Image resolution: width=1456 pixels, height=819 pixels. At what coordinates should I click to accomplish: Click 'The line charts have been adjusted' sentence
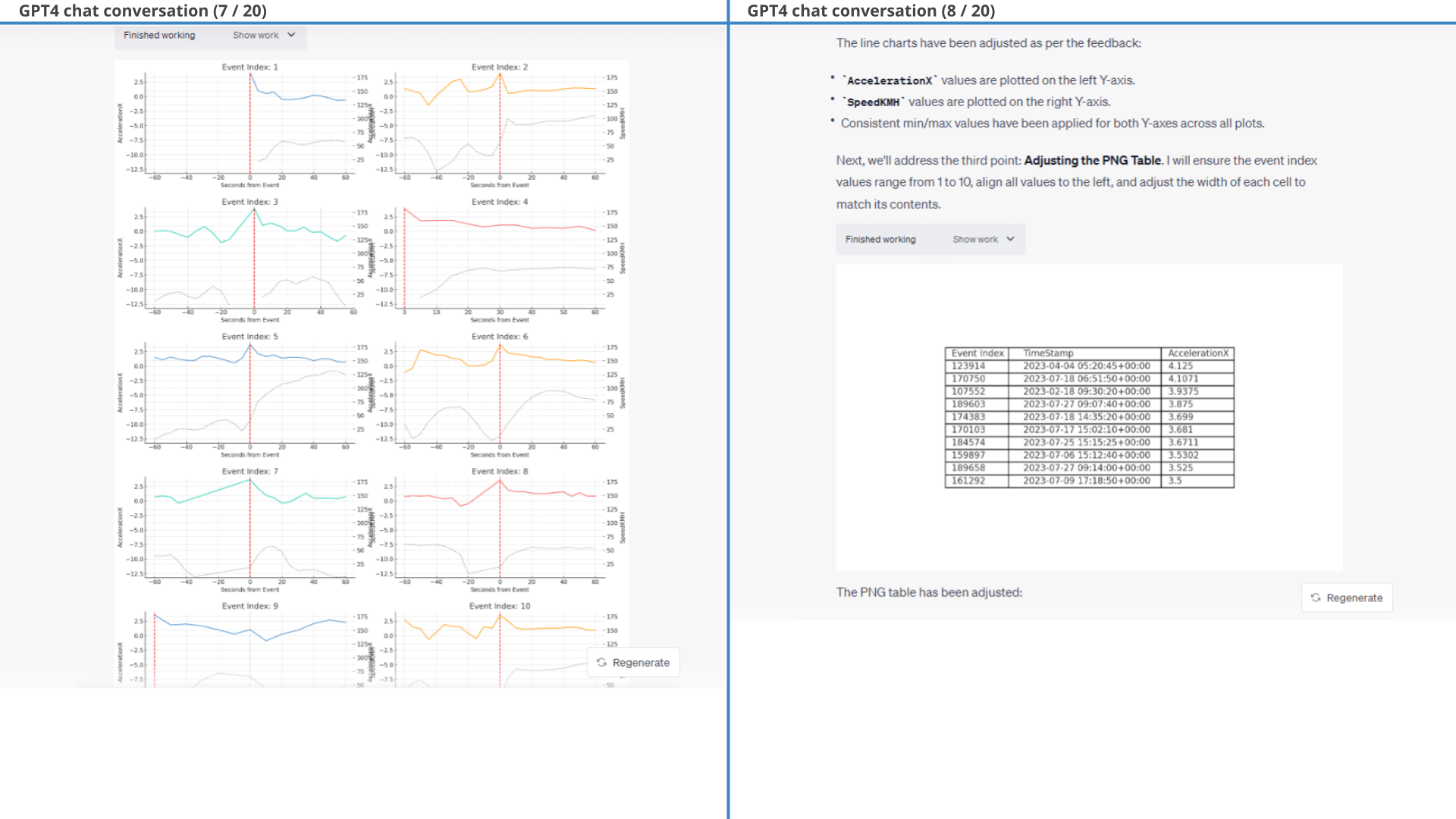[x=989, y=43]
